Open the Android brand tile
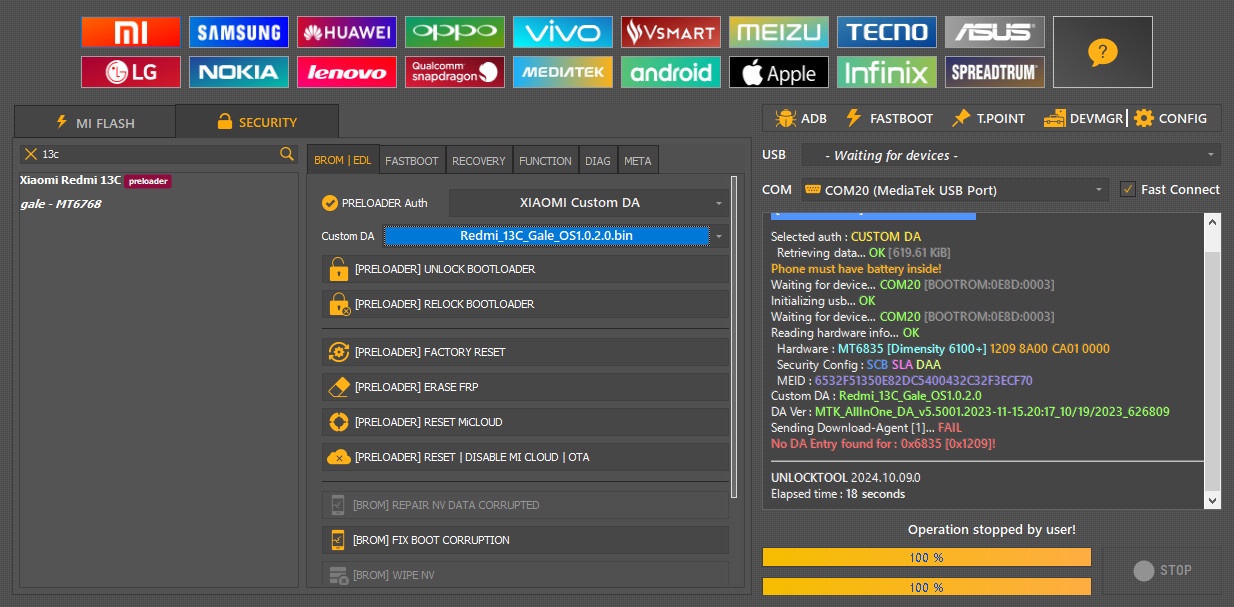Screen dimensions: 1234x607 [x=671, y=72]
